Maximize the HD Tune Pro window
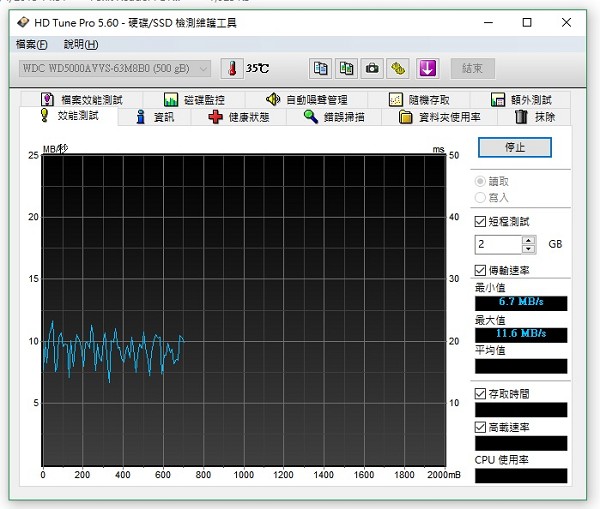This screenshot has height=509, width=600. coord(527,23)
